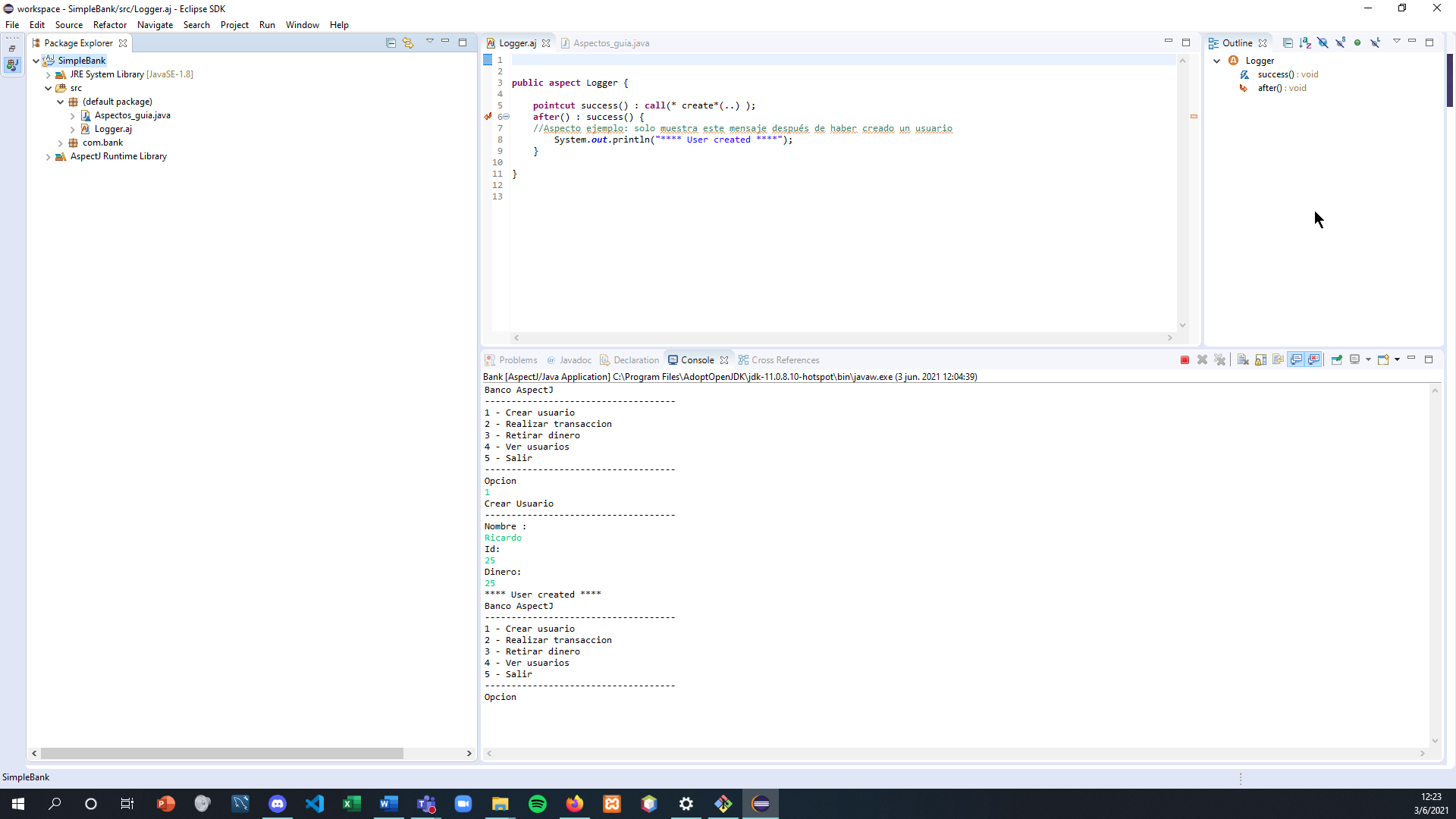Sort the Outline view alphabetically

pyautogui.click(x=1306, y=42)
